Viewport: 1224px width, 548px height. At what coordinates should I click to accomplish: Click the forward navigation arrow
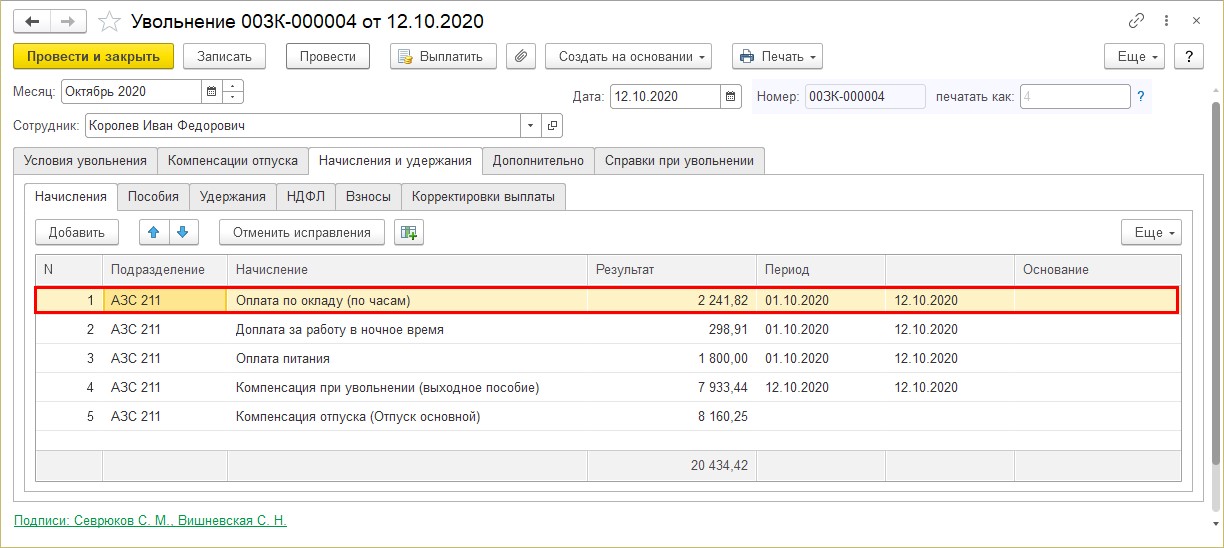click(x=68, y=21)
